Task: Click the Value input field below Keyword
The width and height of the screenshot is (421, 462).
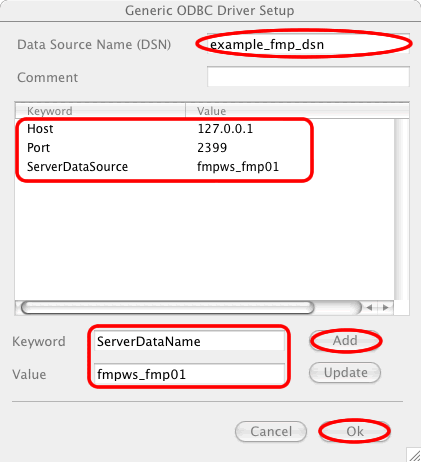Action: pos(189,374)
